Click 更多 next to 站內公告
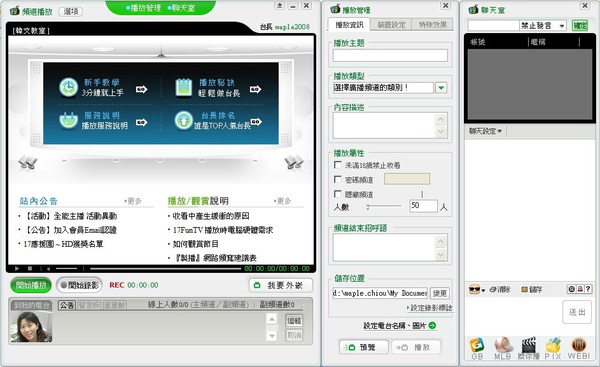This screenshot has height=367, width=600. point(133,201)
